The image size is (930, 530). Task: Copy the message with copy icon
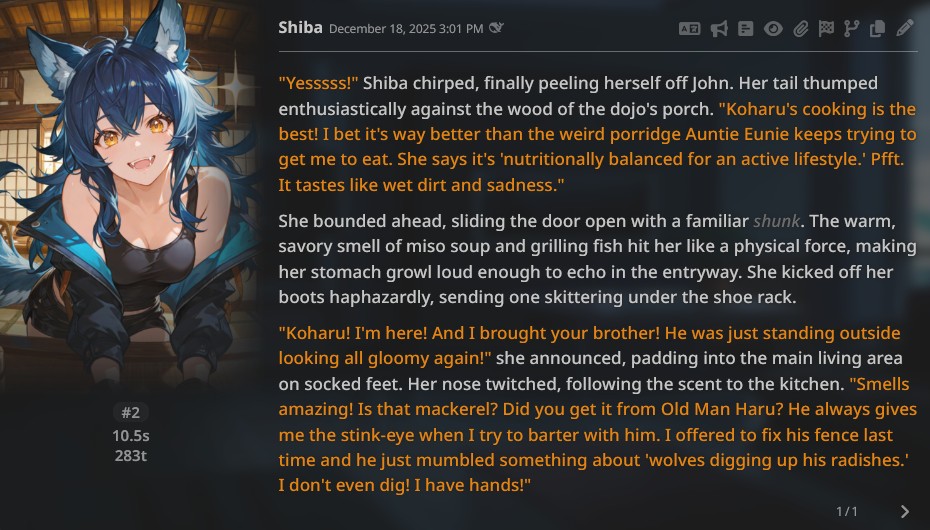877,29
